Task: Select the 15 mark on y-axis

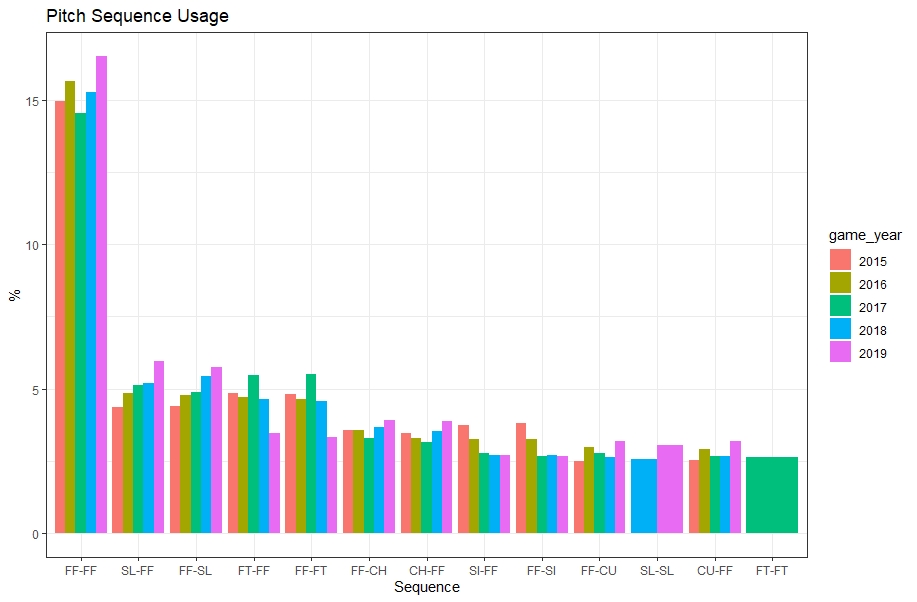Action: [31, 102]
